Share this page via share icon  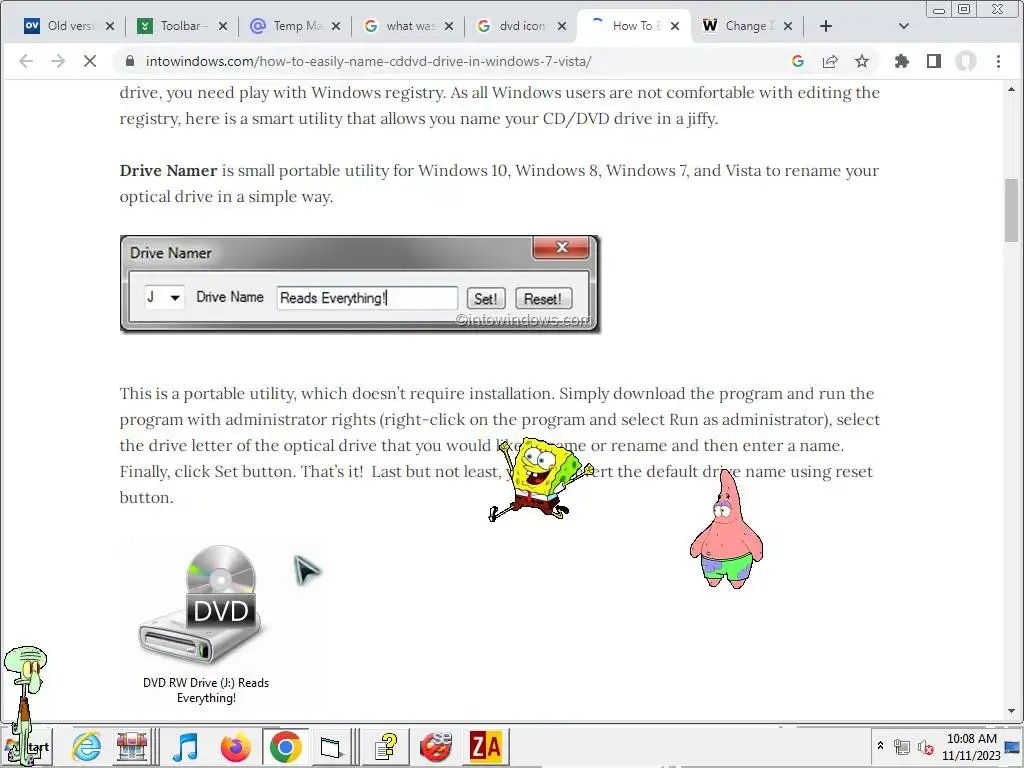point(830,61)
